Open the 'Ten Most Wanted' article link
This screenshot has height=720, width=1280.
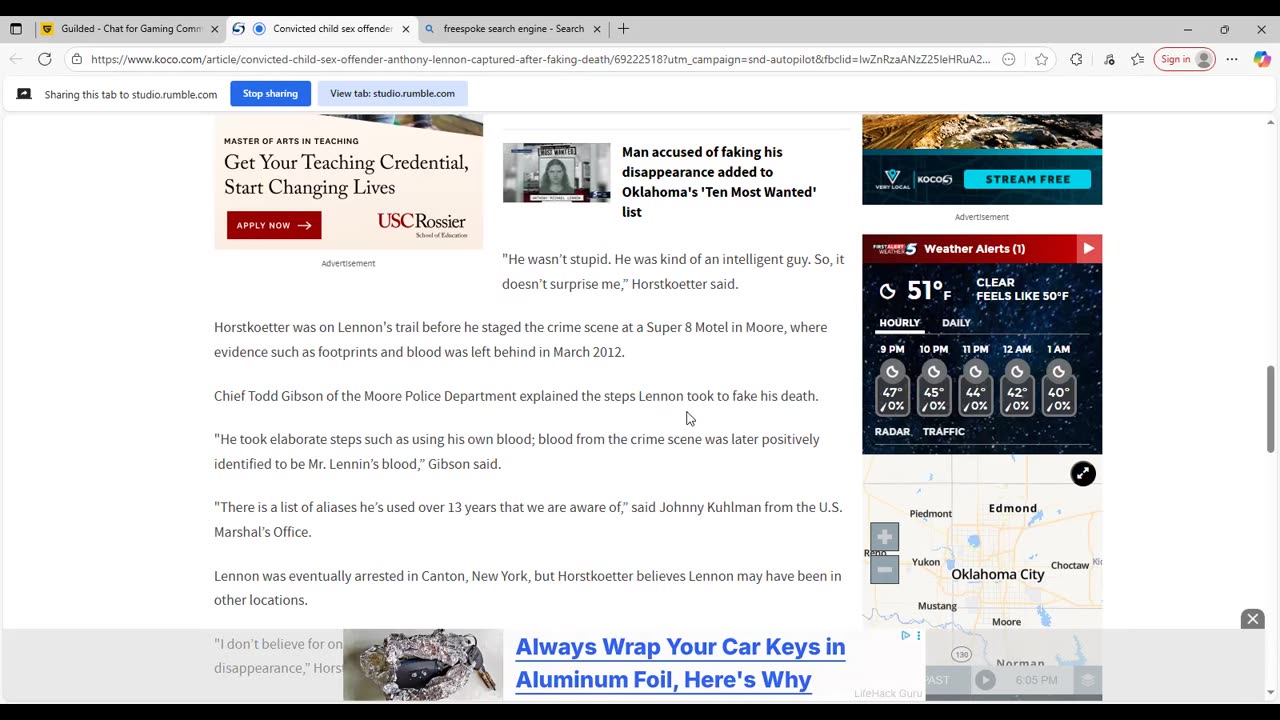coord(719,182)
